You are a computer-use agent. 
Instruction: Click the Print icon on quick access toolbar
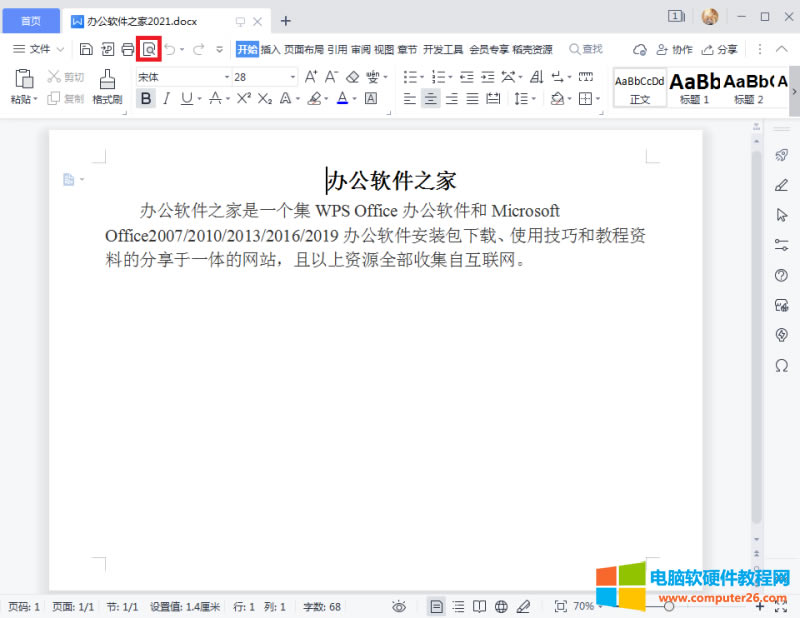128,48
